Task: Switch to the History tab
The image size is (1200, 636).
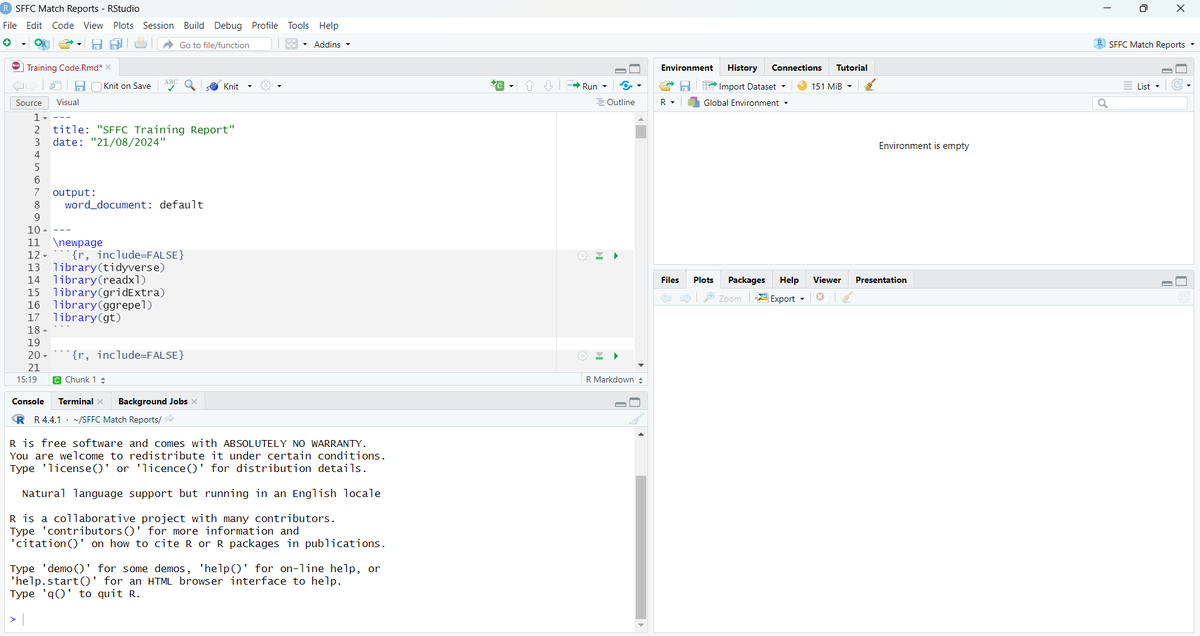Action: click(742, 68)
